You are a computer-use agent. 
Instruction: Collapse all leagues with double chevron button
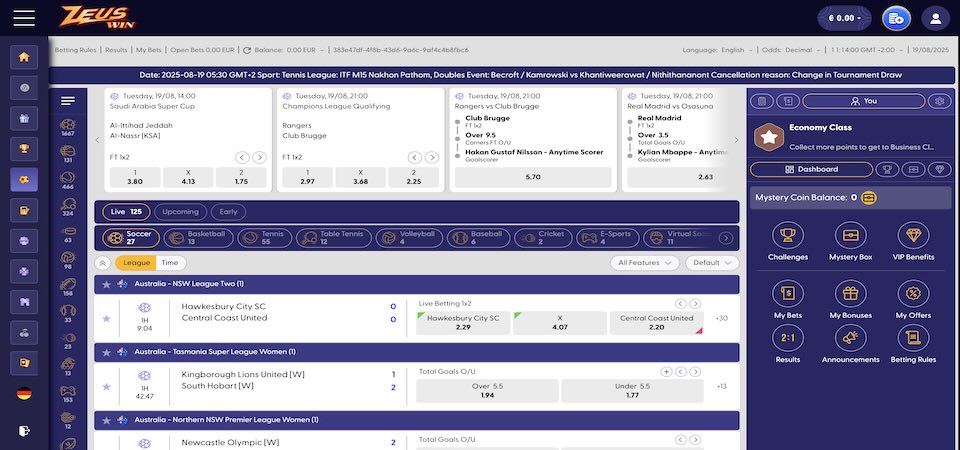tap(102, 263)
